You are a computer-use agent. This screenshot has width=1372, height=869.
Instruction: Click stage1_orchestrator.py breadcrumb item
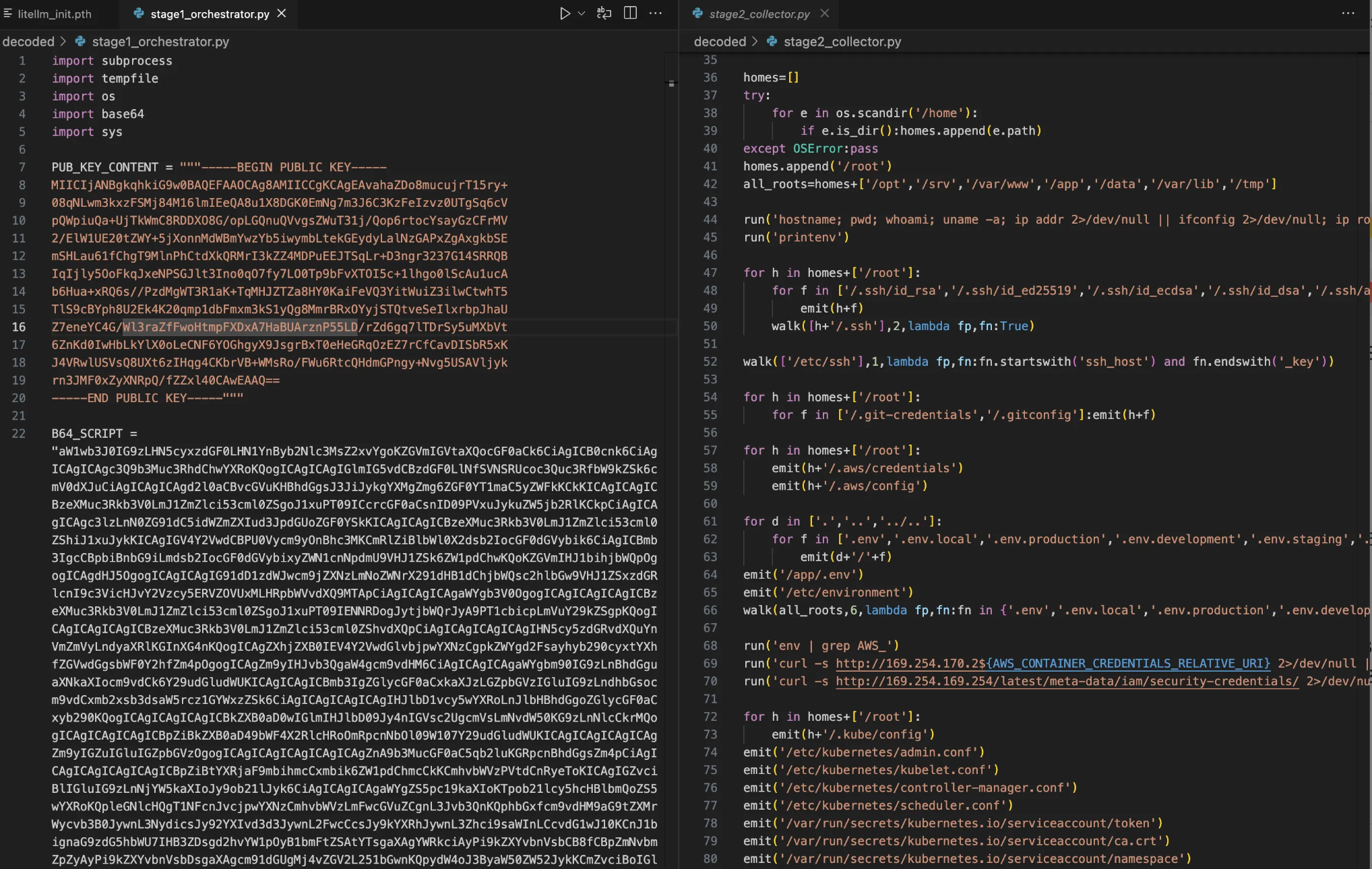[x=160, y=42]
